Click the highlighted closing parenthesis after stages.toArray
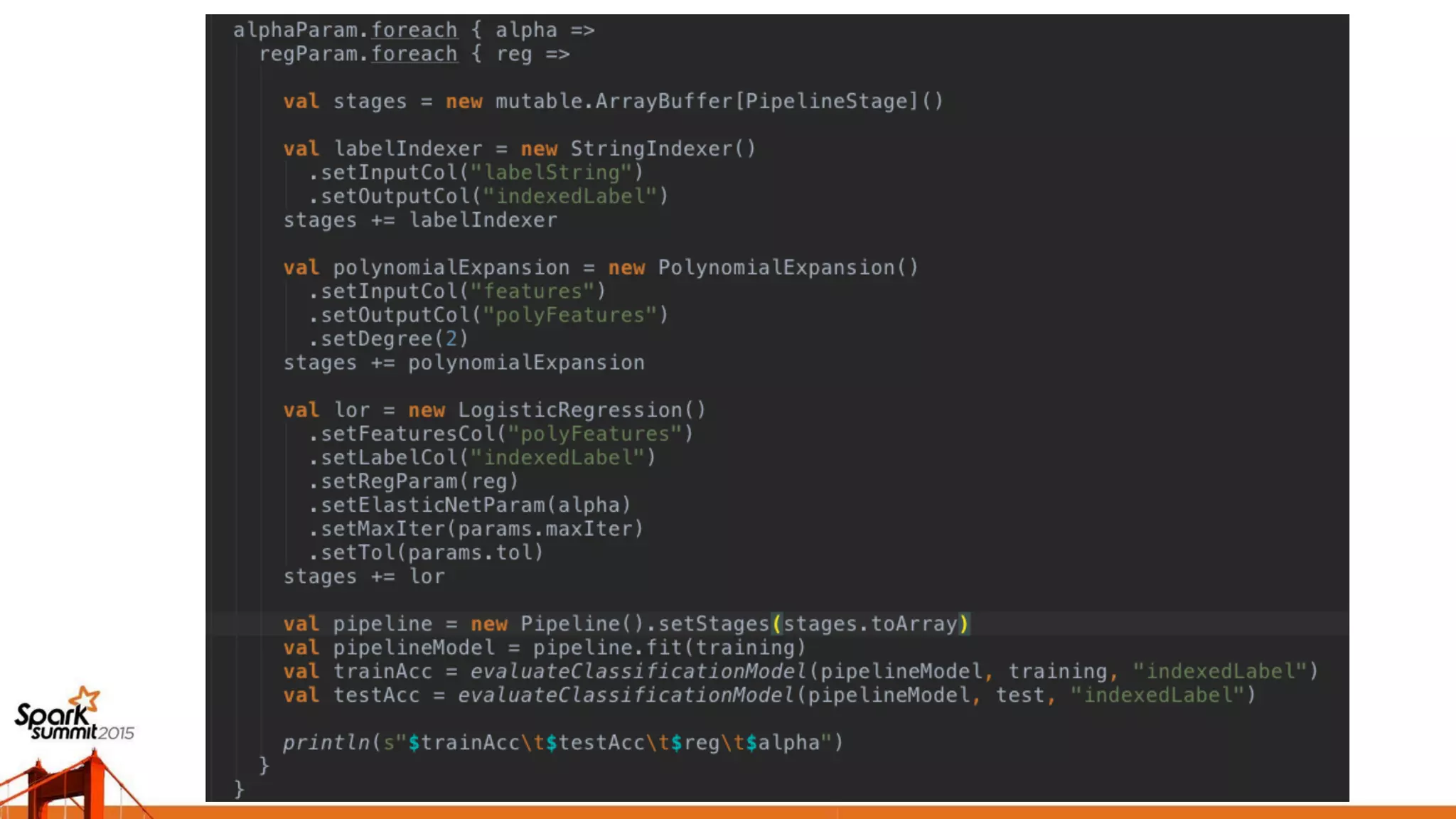1456x819 pixels. (964, 623)
